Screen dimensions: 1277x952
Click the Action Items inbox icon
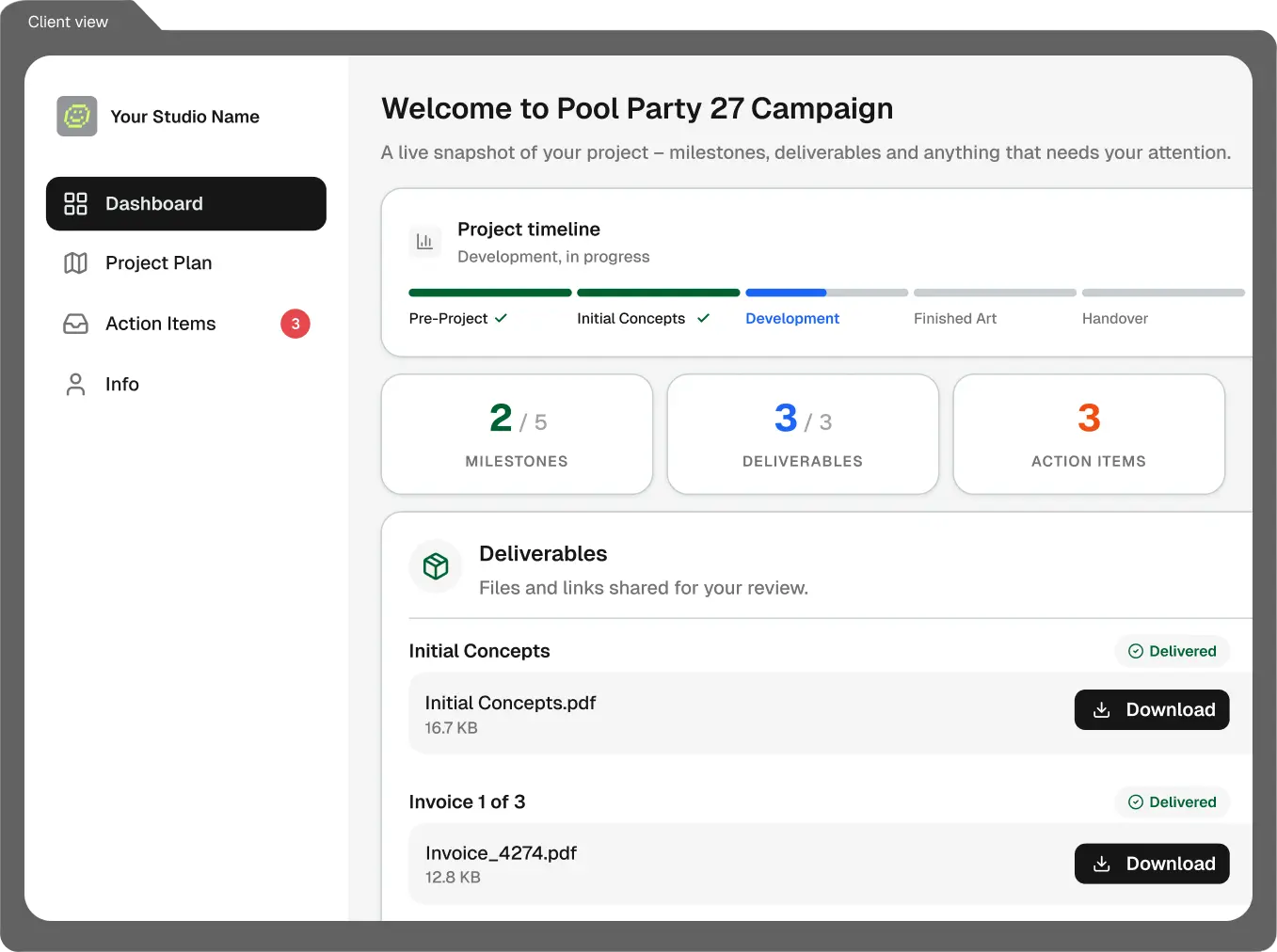pos(75,324)
